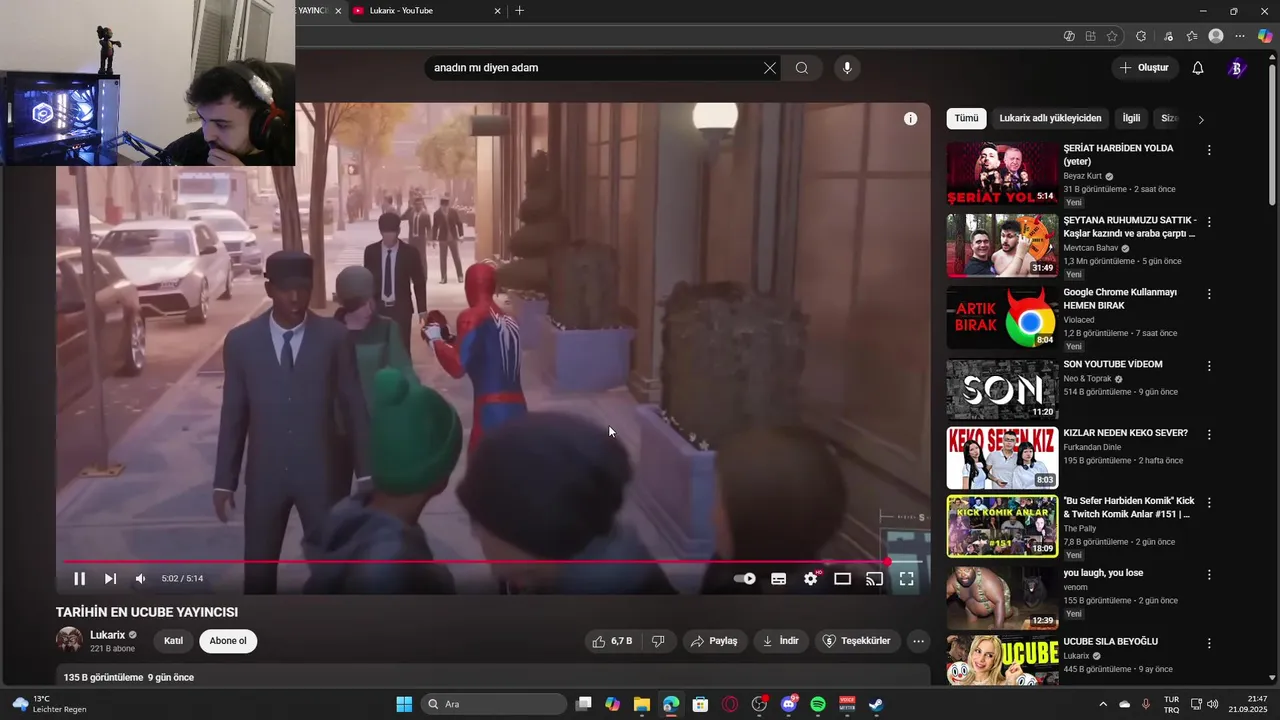Open the video info card icon
This screenshot has width=1280, height=720.
tap(910, 118)
